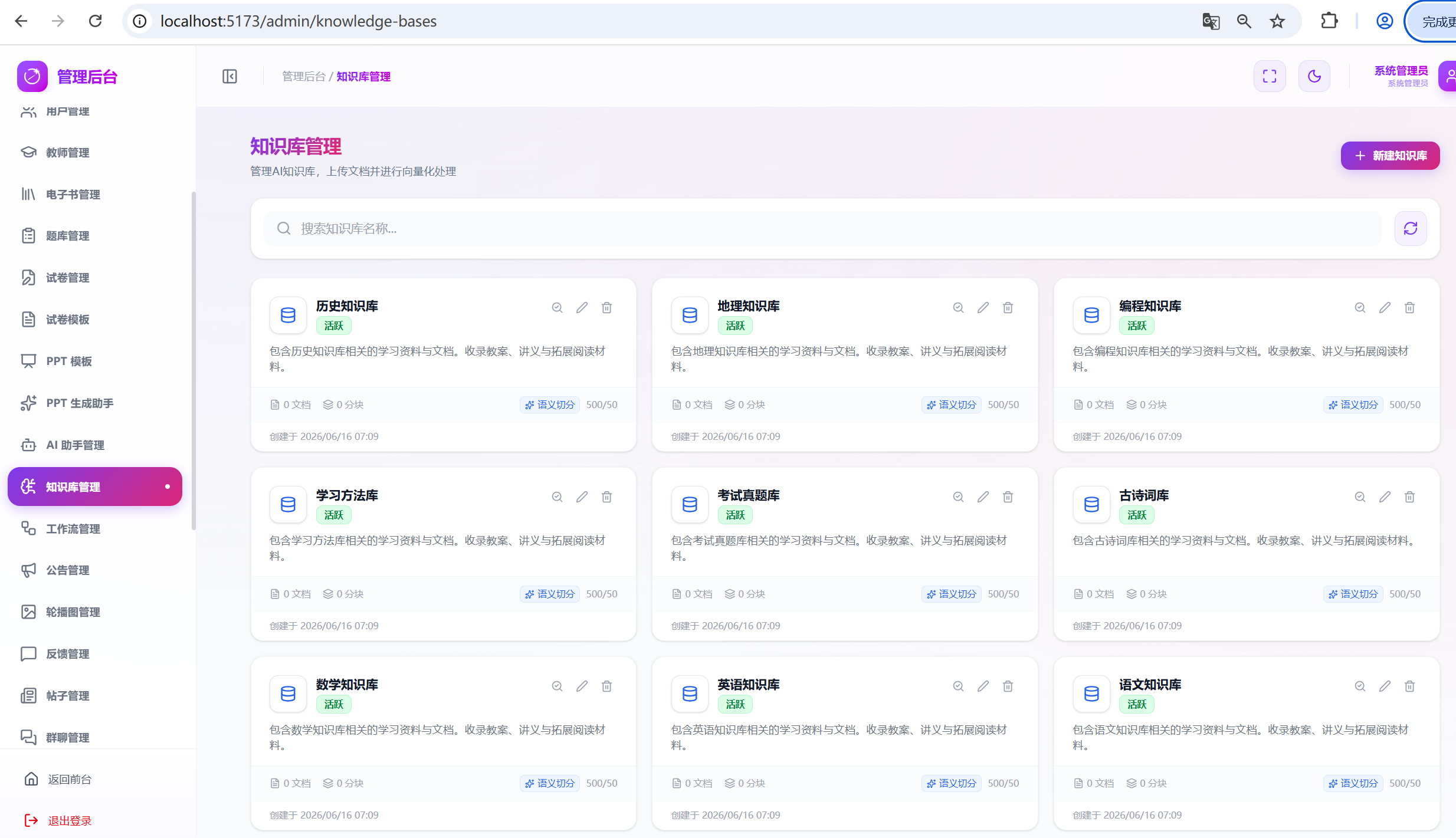The width and height of the screenshot is (1456, 838).
Task: Click the browser translate page icon
Action: (1211, 21)
